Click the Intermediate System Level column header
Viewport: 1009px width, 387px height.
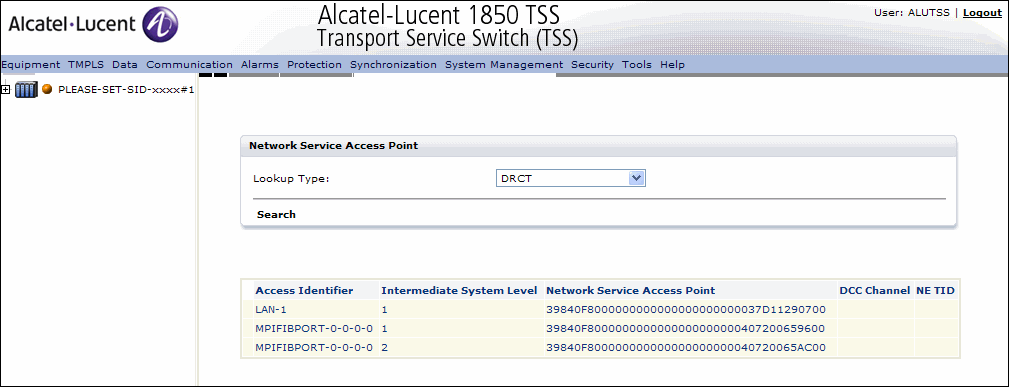(x=459, y=290)
